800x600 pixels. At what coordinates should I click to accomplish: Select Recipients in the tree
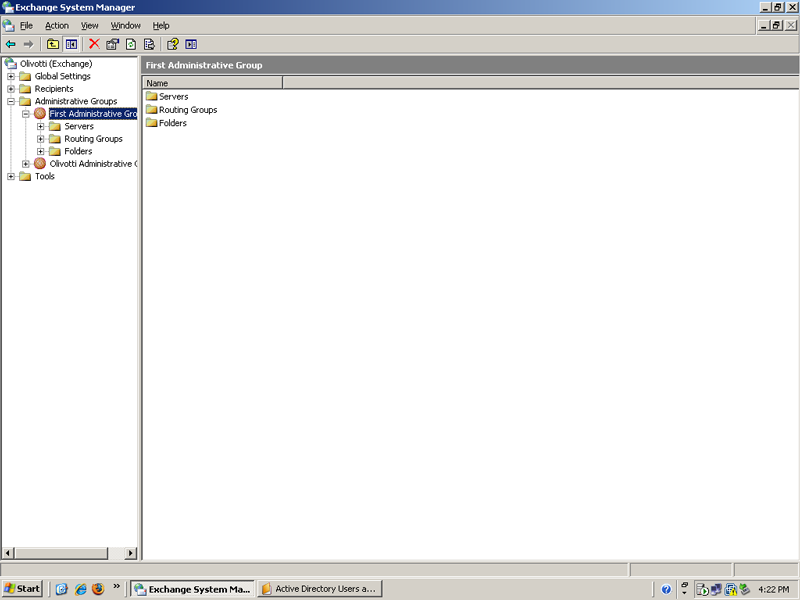tap(54, 89)
